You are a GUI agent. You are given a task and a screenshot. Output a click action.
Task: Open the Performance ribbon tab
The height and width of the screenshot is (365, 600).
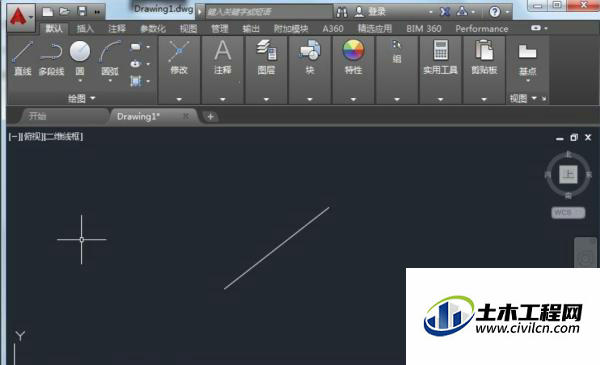482,29
